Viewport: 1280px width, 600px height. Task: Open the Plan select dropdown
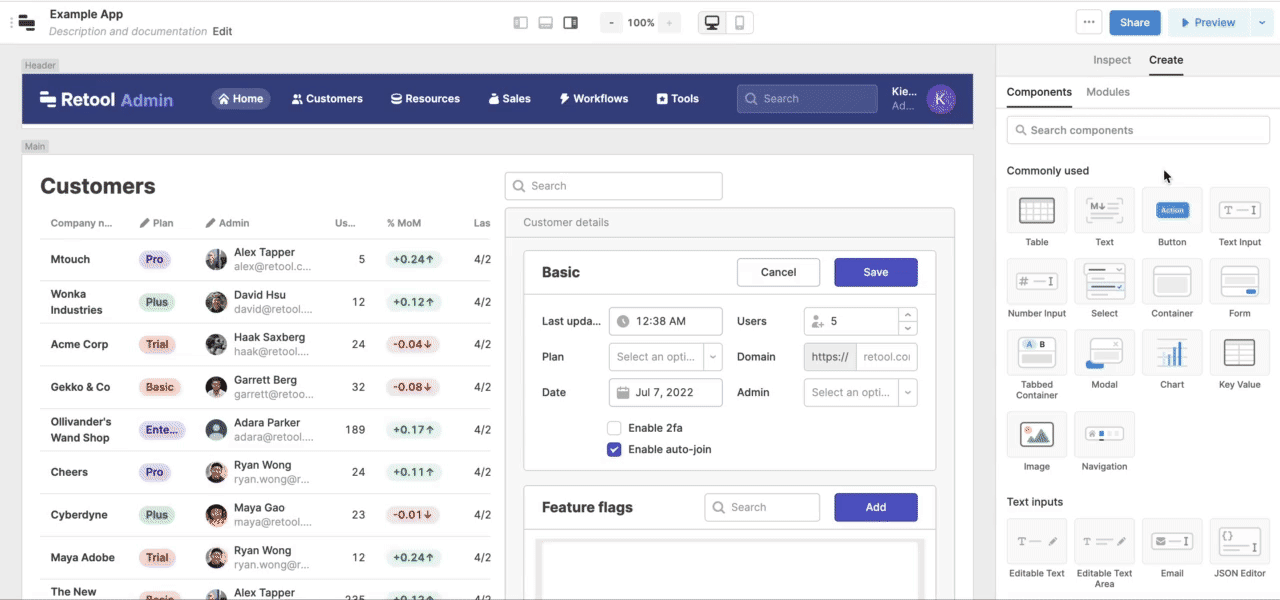tap(665, 357)
